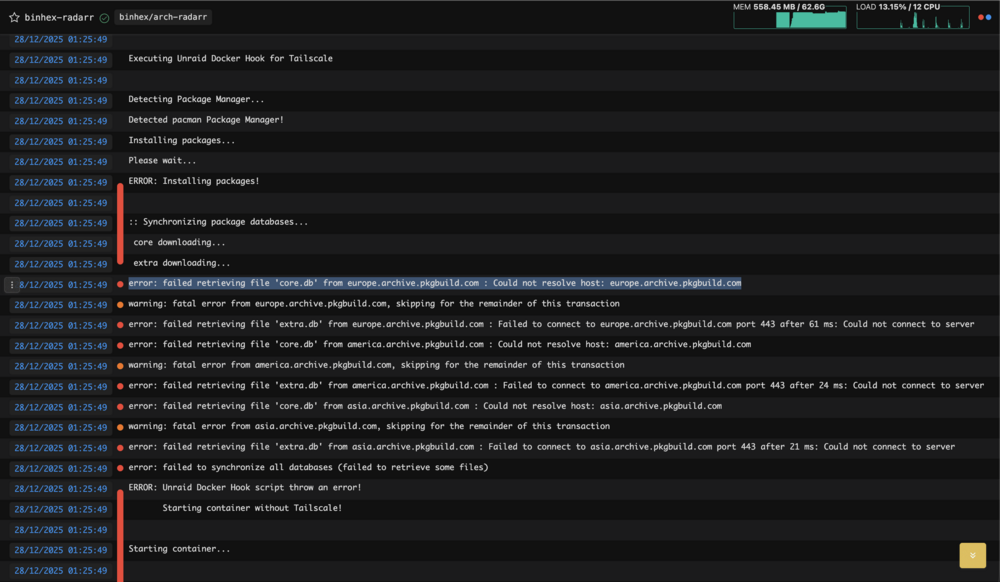The width and height of the screenshot is (1000, 582).
Task: Click red dot on asia core.db error line
Action: 120,407
